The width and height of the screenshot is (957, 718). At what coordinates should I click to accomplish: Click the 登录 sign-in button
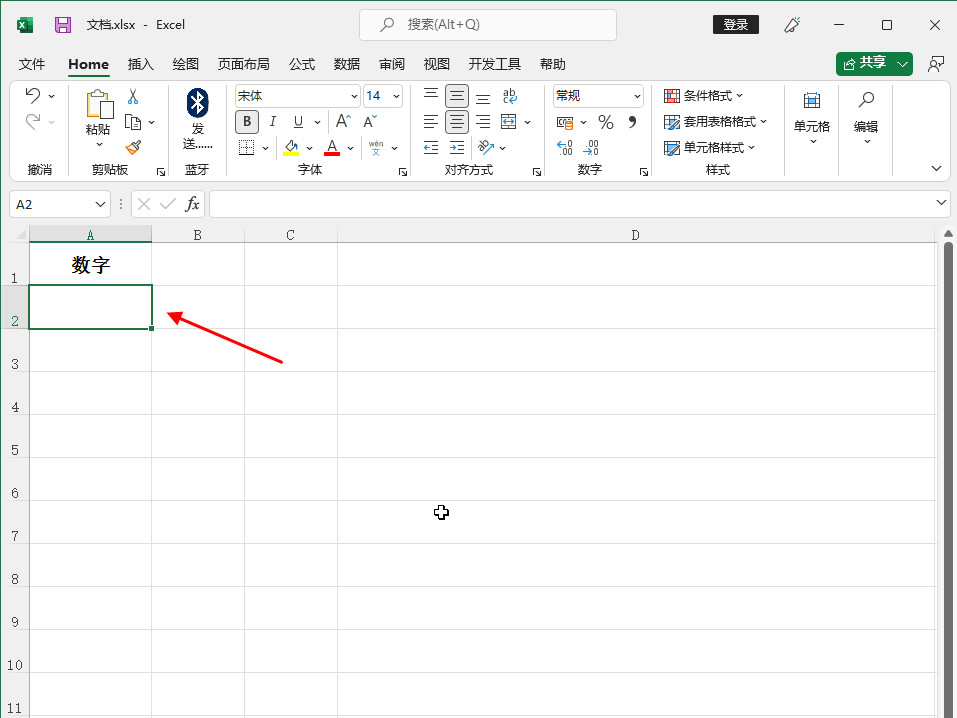pos(736,24)
